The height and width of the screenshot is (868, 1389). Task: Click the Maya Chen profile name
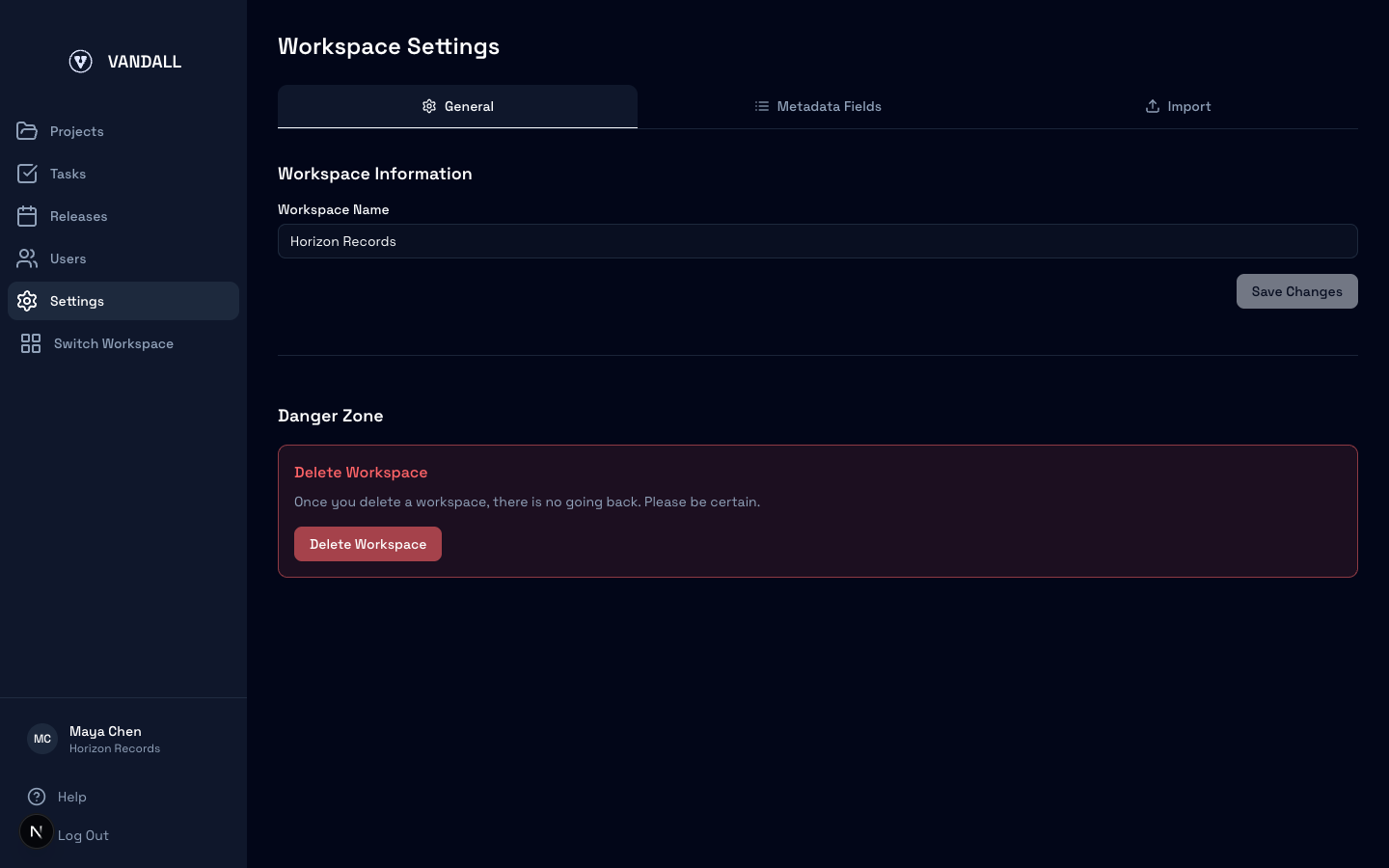(x=105, y=731)
